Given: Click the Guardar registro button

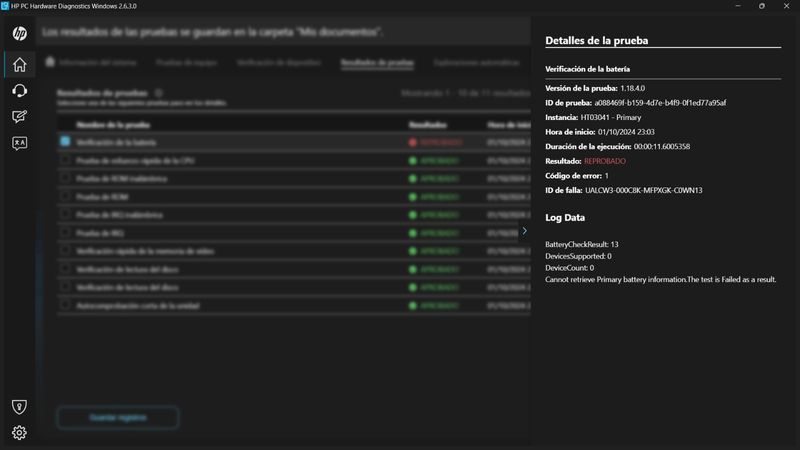Looking at the screenshot, I should click(x=118, y=417).
